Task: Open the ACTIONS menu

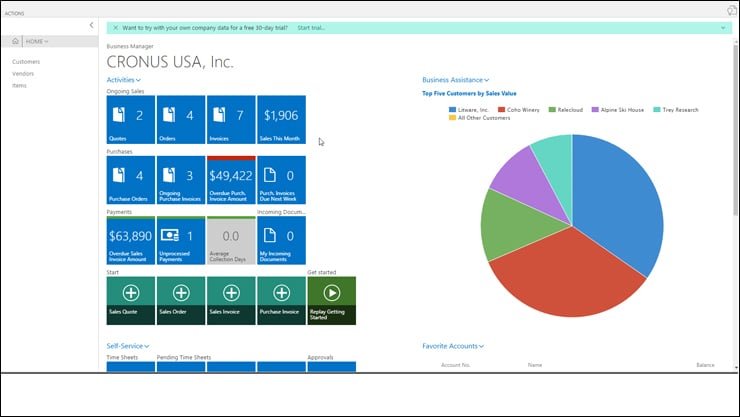Action: [14, 13]
